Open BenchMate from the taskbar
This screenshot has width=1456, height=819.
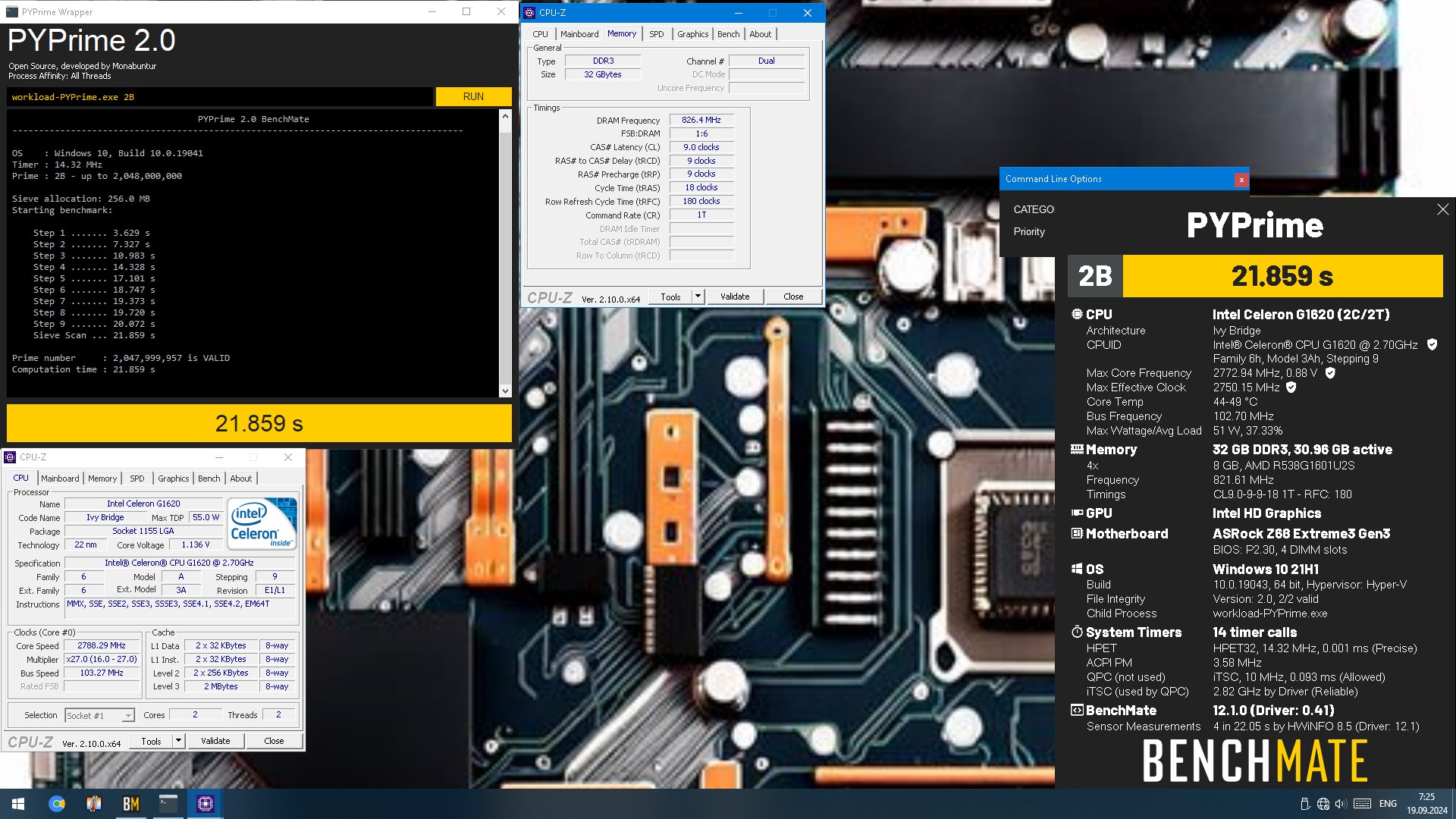[x=130, y=804]
